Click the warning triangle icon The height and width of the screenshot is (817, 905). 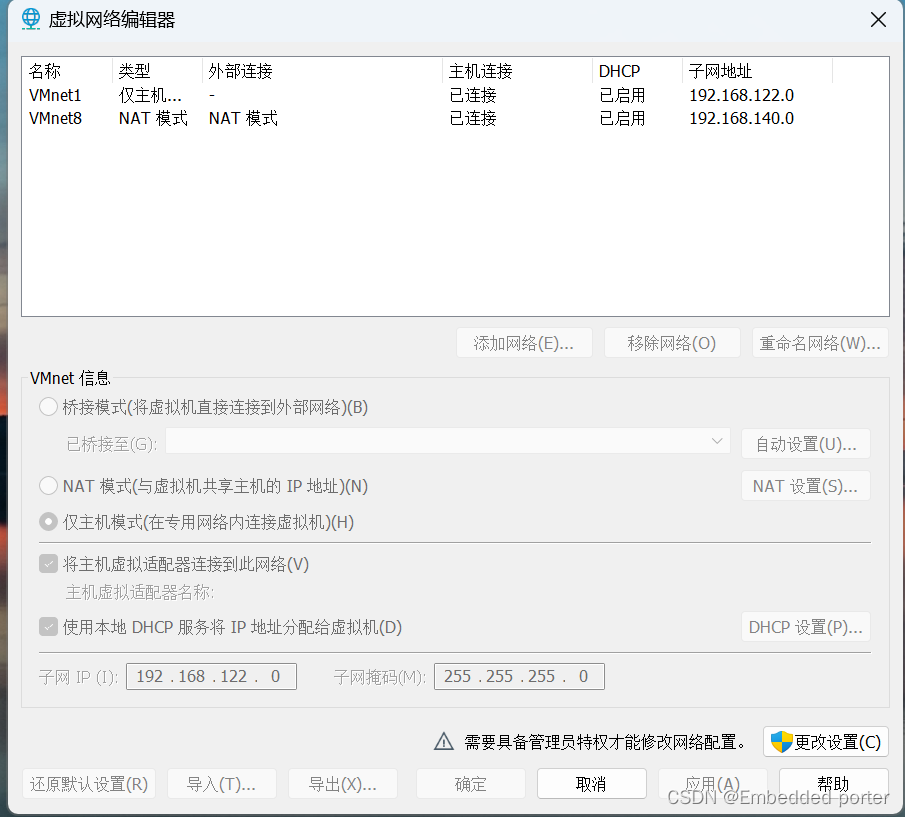point(443,741)
